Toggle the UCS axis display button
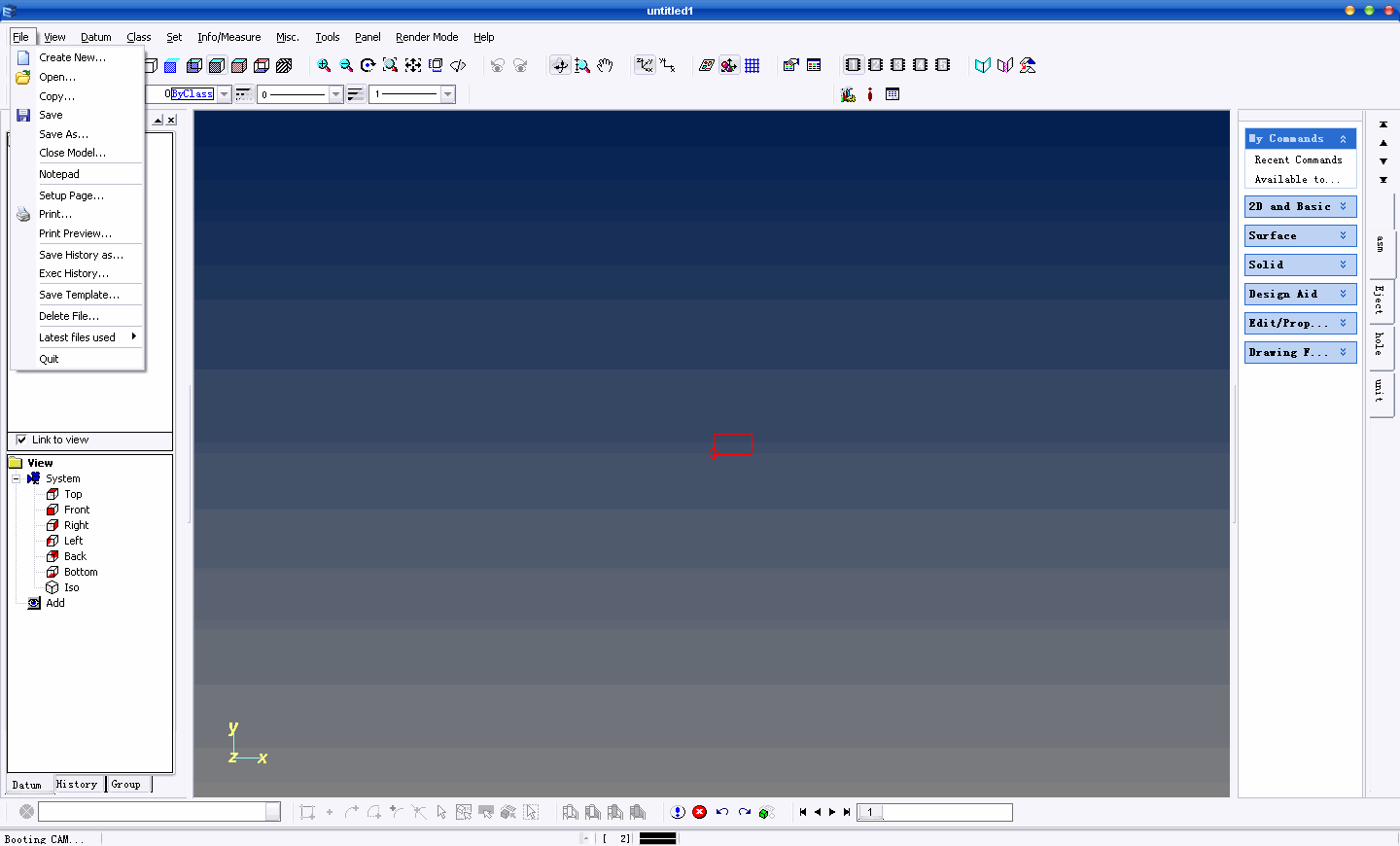The height and width of the screenshot is (846, 1400). 645,65
